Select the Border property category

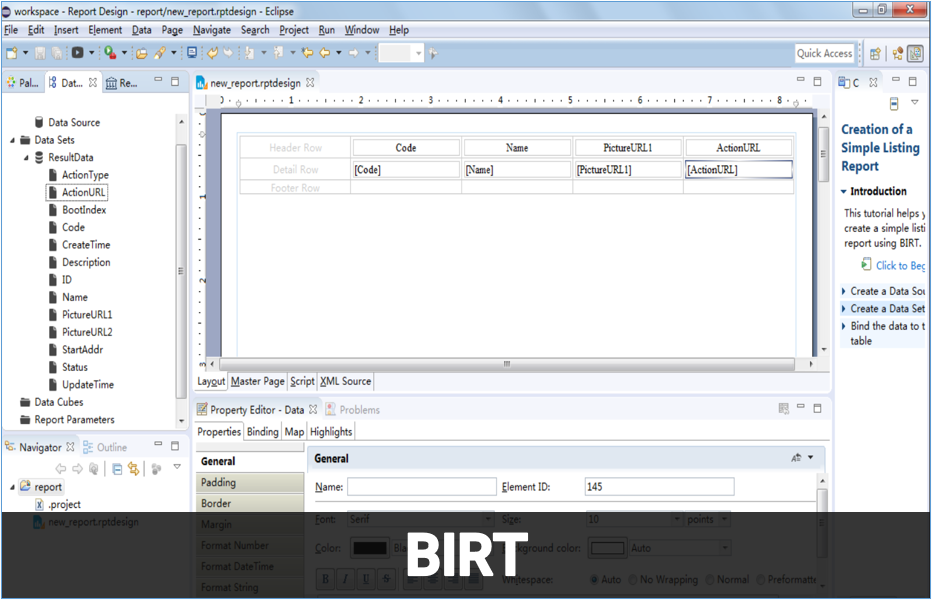(x=250, y=503)
